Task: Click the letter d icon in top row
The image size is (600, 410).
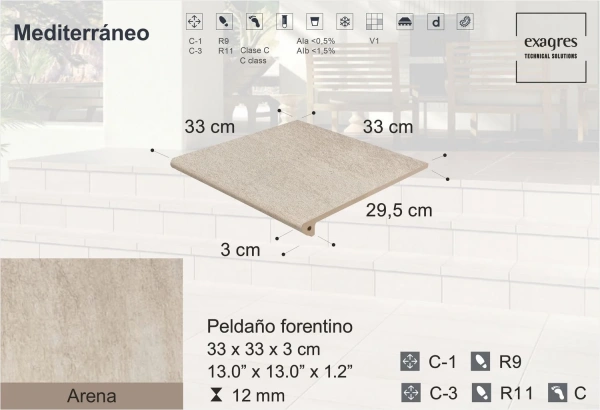Action: [x=434, y=21]
